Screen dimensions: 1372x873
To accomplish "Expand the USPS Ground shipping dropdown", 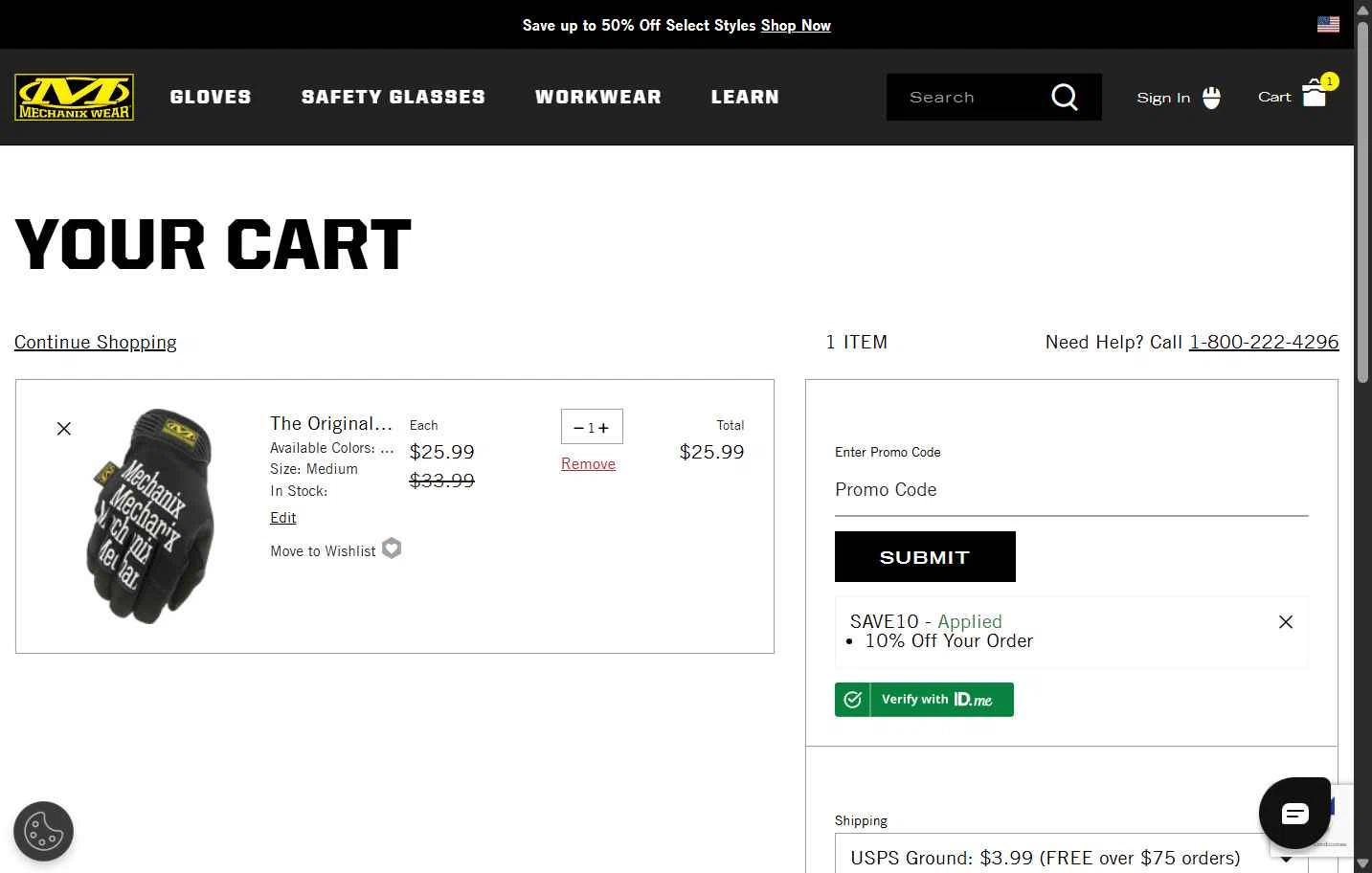I will tap(1071, 857).
